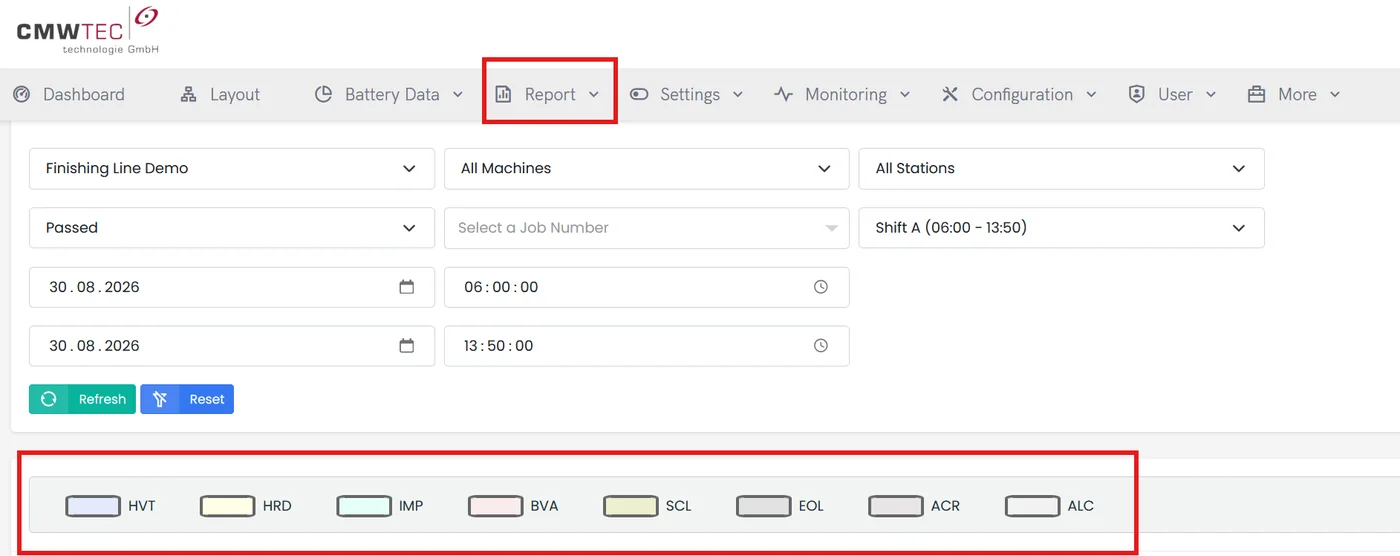1400x556 pixels.
Task: Click the Reset button
Action: (187, 399)
